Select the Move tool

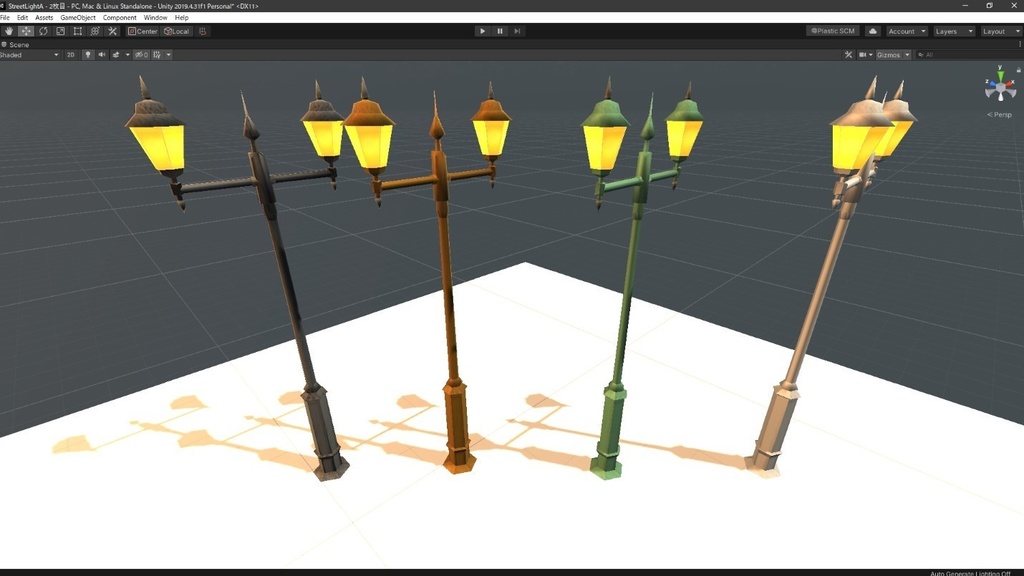26,31
